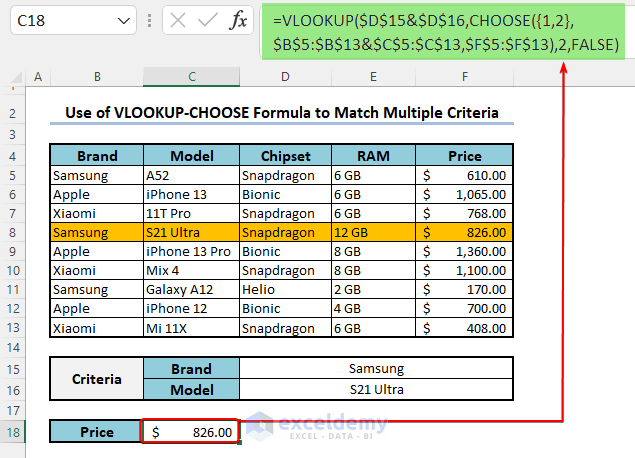The image size is (635, 458).
Task: Click the 1,065.00 price cell
Action: (465, 194)
